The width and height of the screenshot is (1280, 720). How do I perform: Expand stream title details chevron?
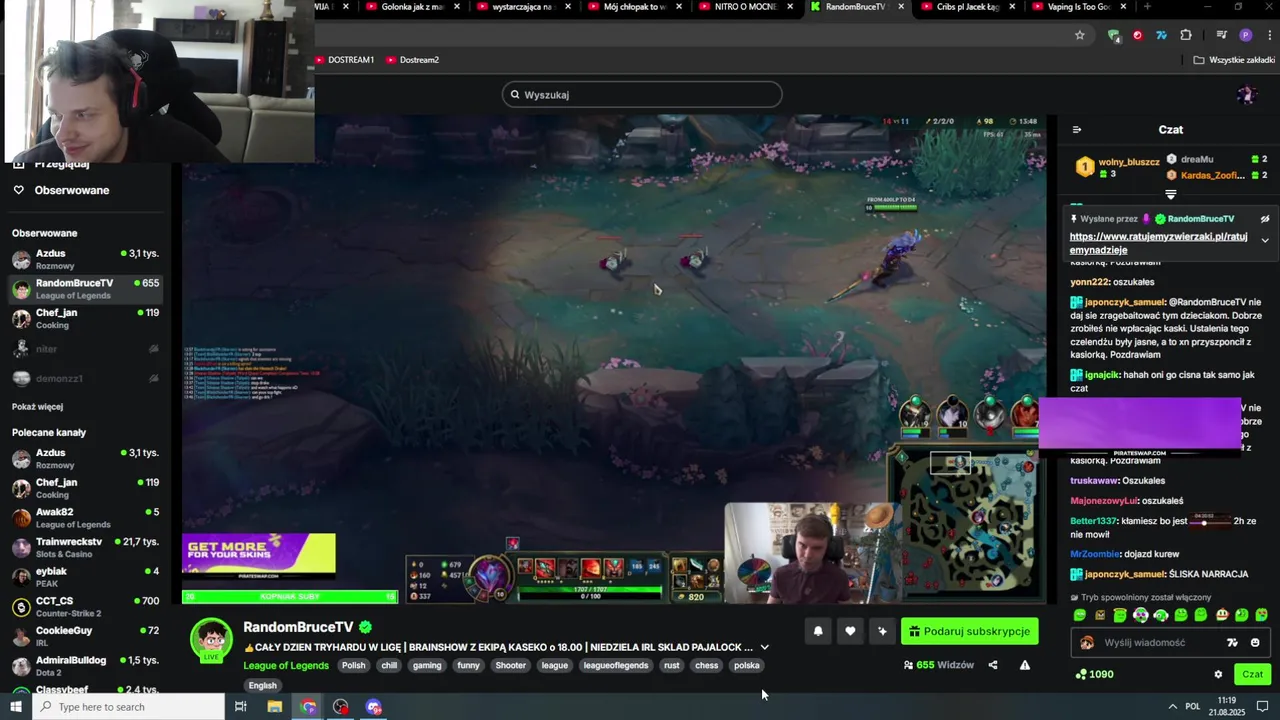click(765, 647)
